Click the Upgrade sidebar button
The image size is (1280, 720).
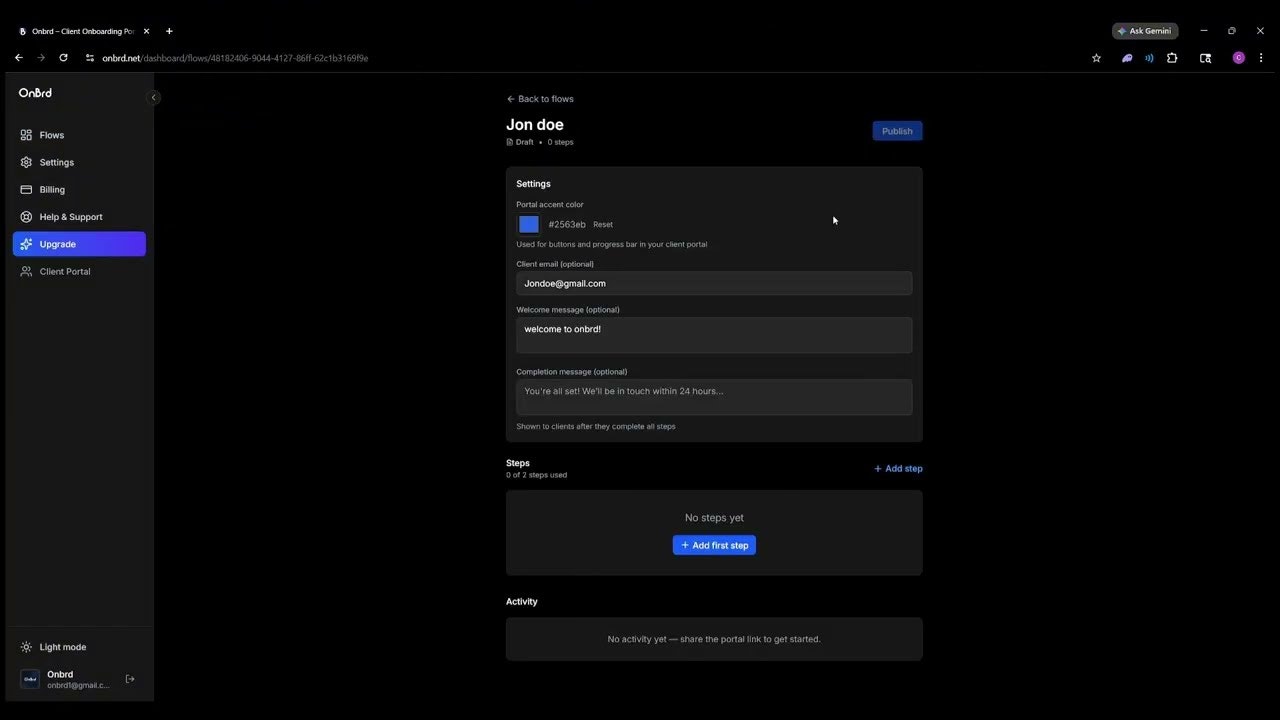pos(79,244)
